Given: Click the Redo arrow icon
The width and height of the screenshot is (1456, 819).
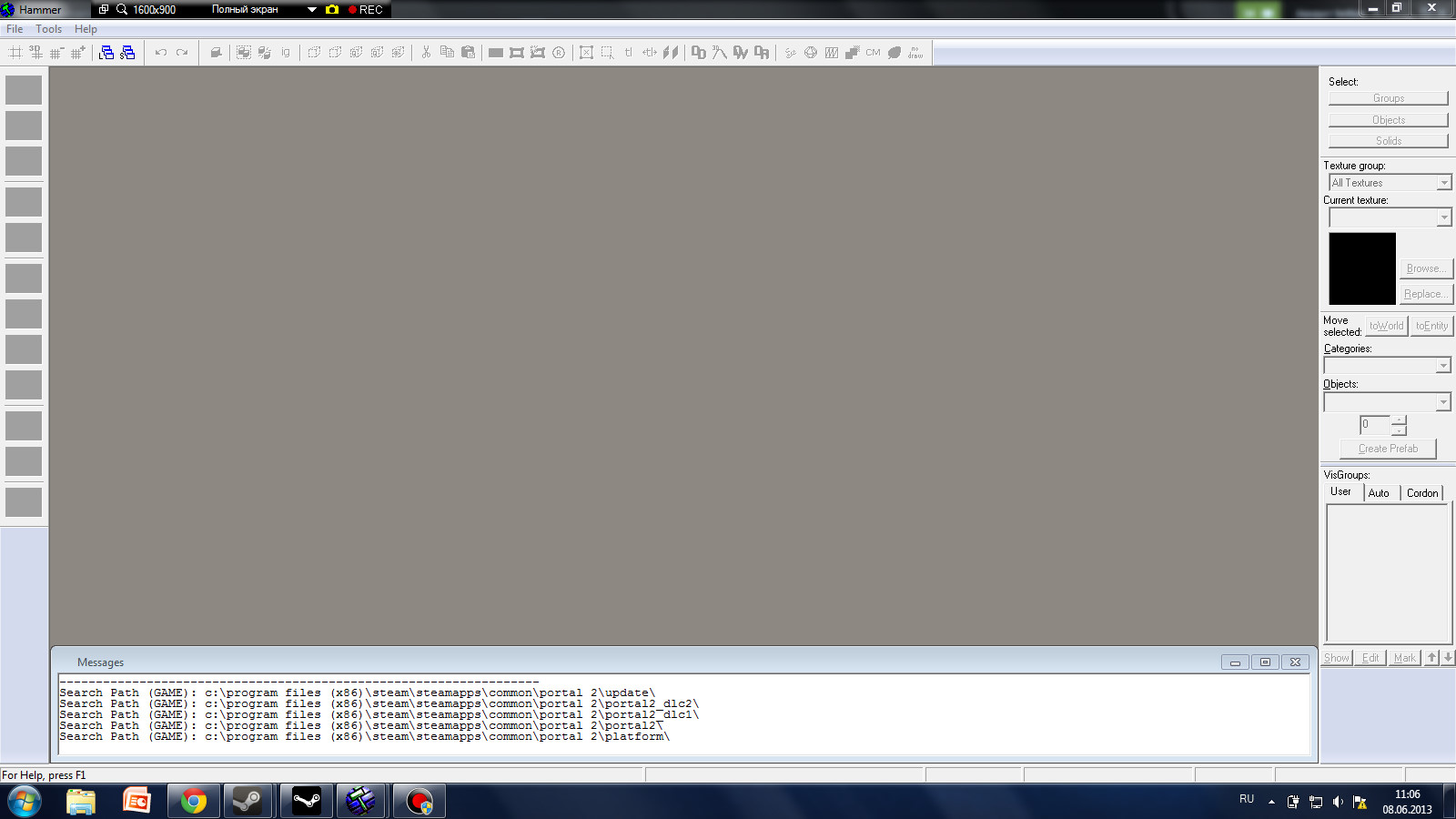Looking at the screenshot, I should (182, 53).
